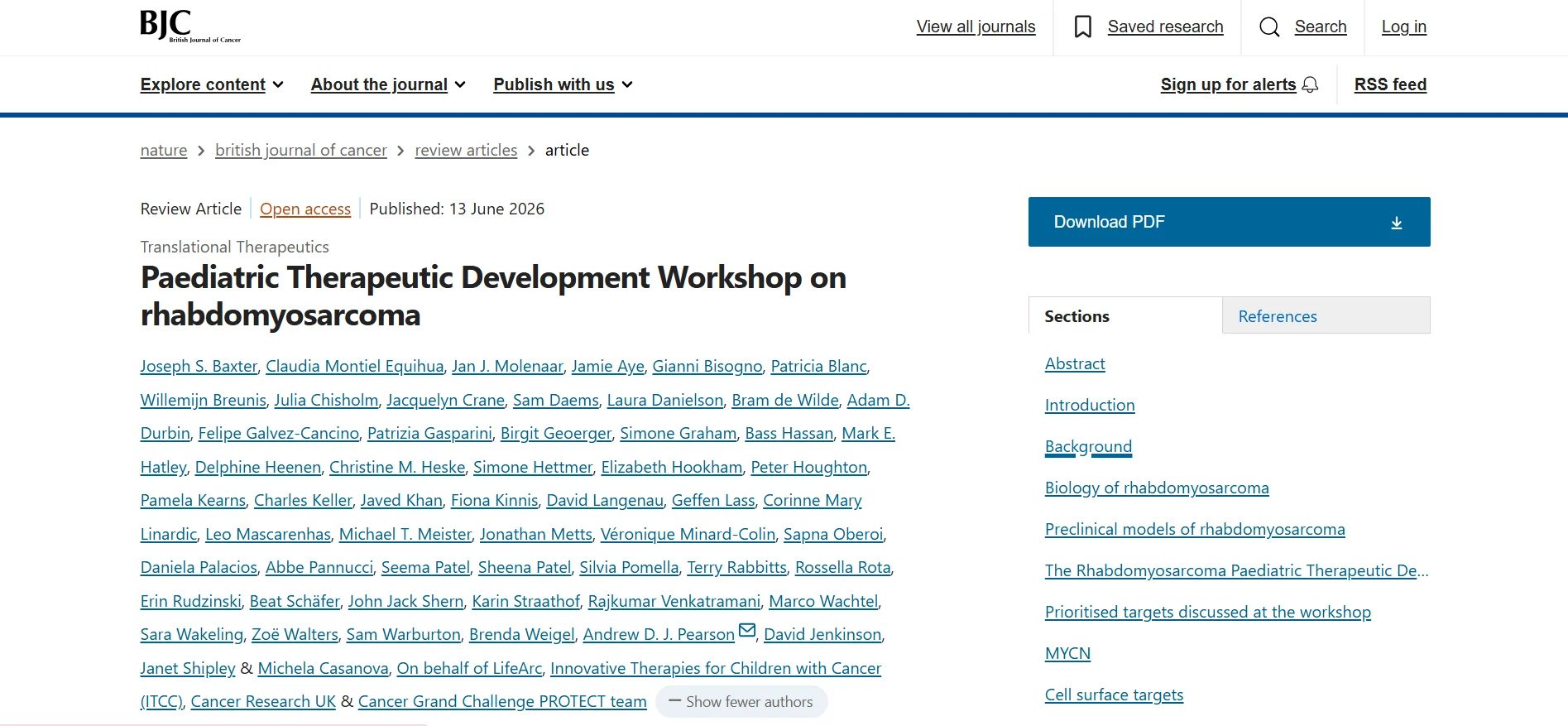Click minus icon on Show fewer authors
This screenshot has height=726, width=1568.
(674, 701)
